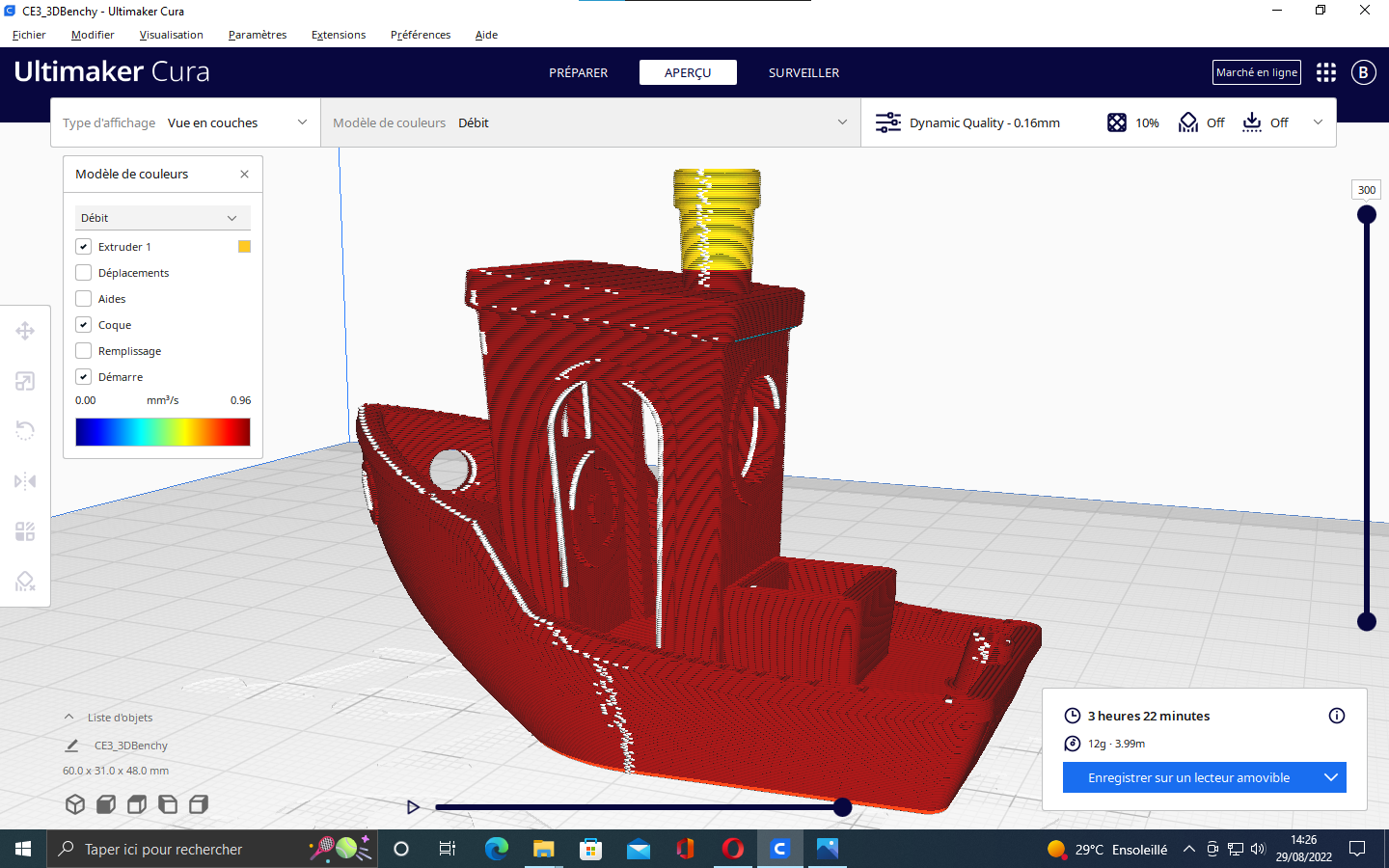Click the simulation path slider handle
1389x868 pixels.
[x=842, y=807]
